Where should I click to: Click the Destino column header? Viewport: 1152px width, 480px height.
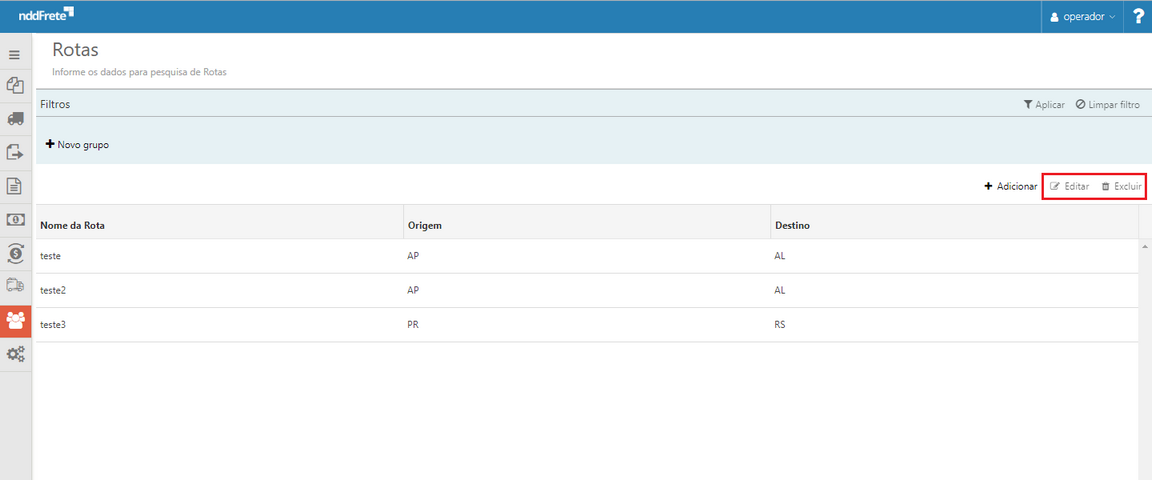tap(792, 225)
